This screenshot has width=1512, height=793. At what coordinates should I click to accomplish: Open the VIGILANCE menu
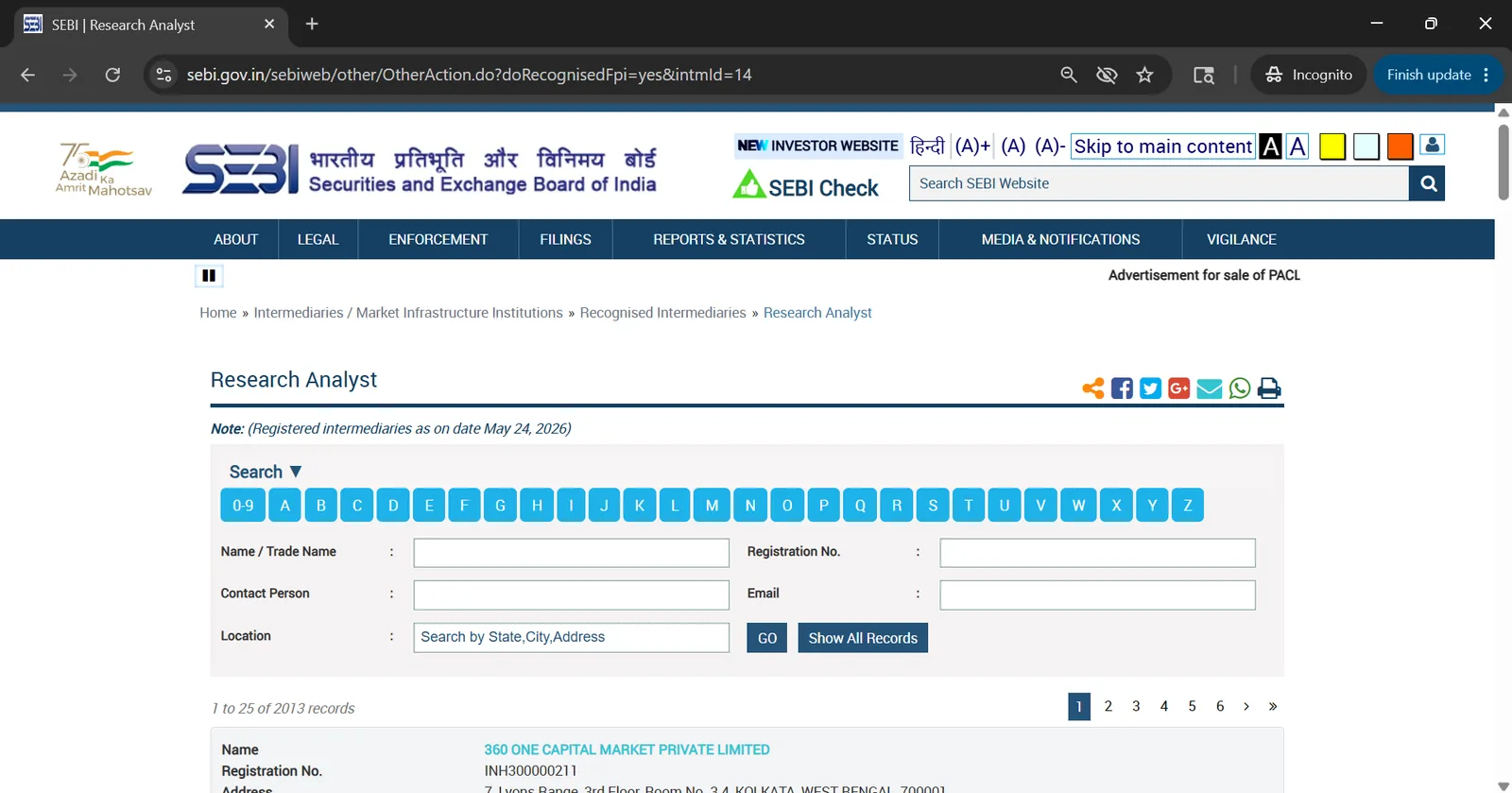tap(1242, 240)
